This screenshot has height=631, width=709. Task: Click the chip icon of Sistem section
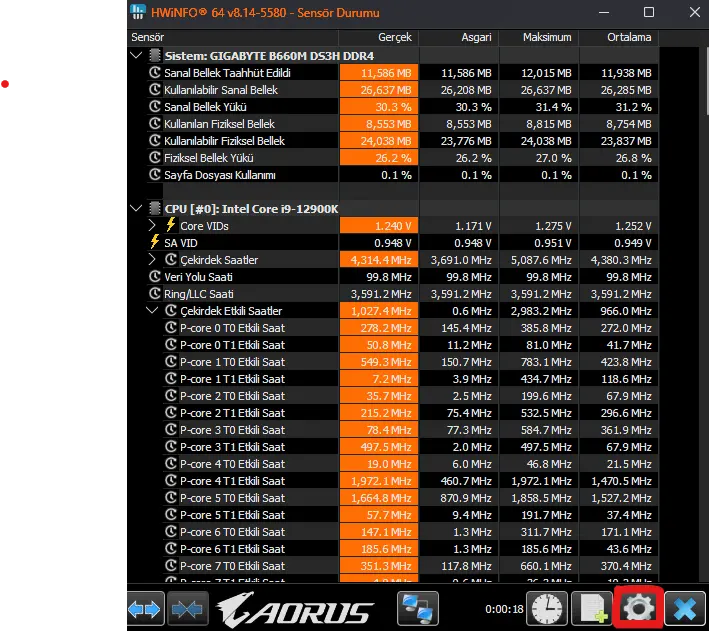155,56
